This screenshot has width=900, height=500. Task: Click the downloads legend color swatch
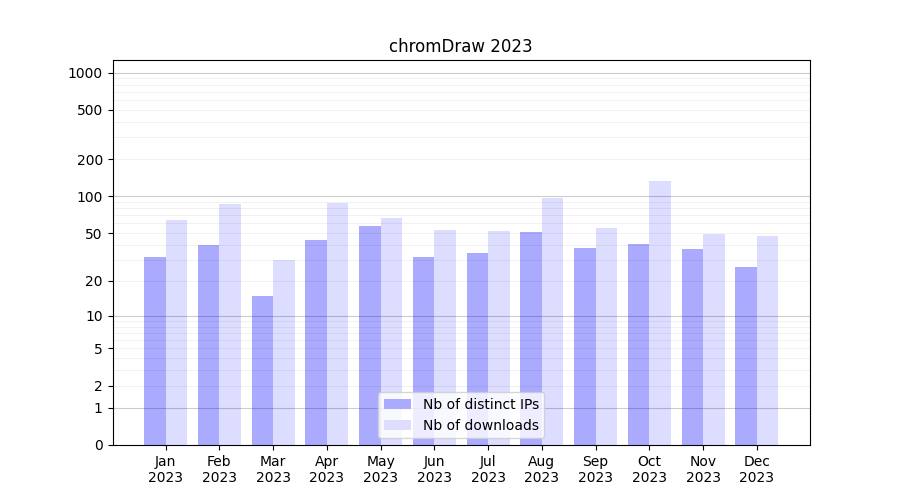pos(397,425)
